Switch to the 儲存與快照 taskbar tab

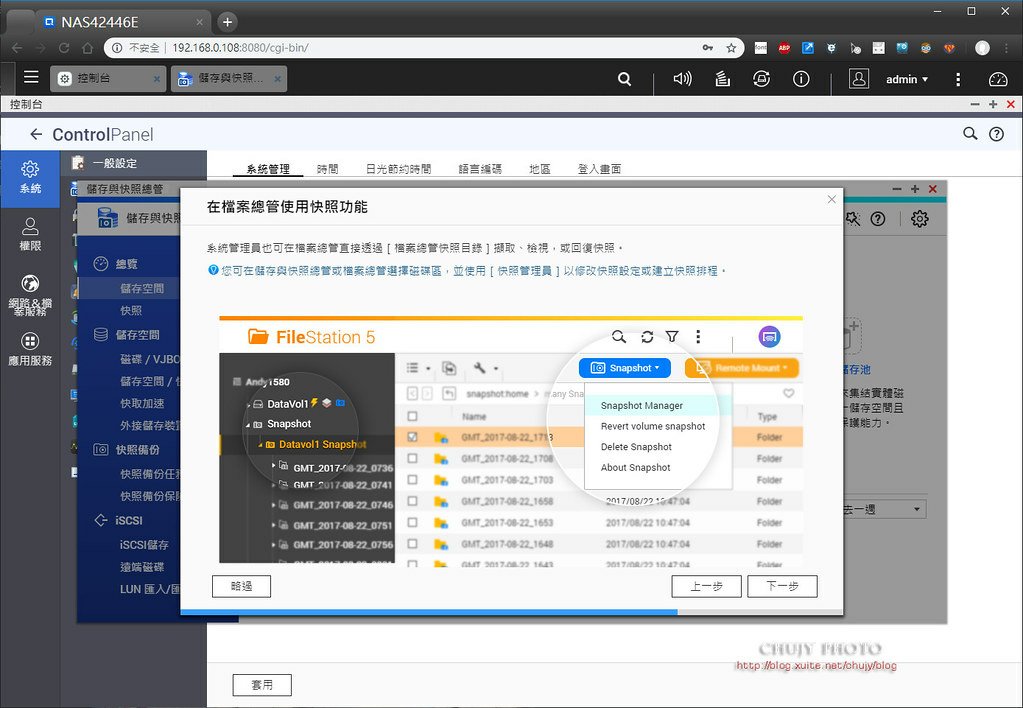pyautogui.click(x=228, y=78)
